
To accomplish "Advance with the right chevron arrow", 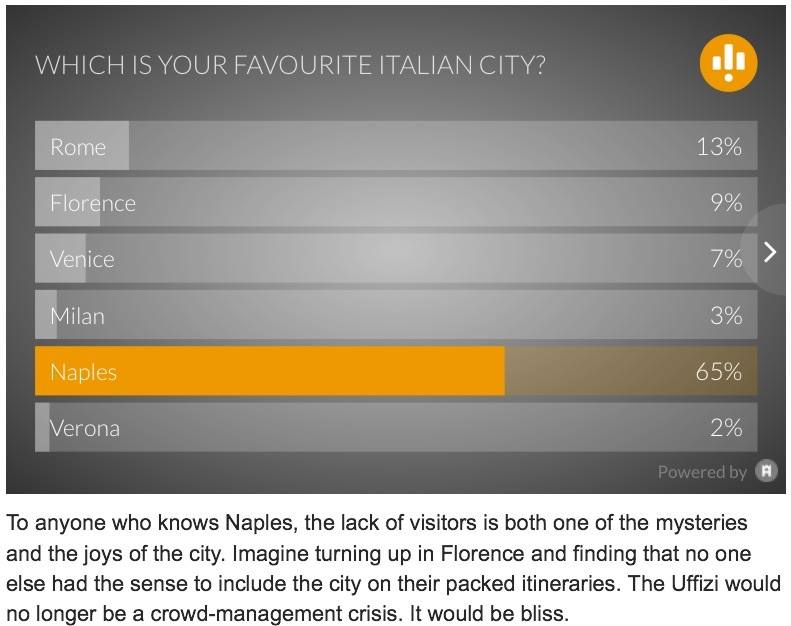I will (769, 251).
